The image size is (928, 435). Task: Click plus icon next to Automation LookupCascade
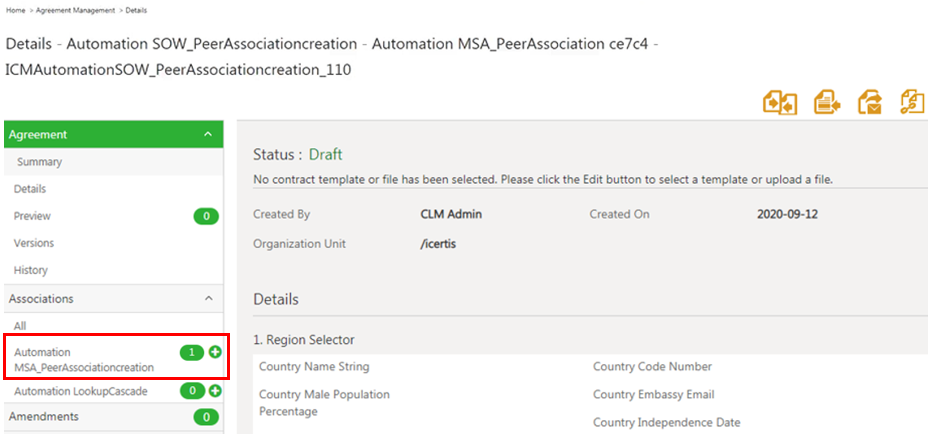coord(214,391)
